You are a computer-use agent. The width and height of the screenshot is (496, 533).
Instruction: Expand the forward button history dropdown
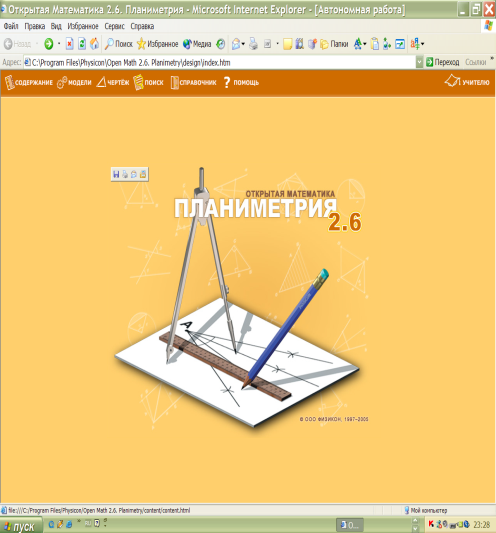[59, 44]
